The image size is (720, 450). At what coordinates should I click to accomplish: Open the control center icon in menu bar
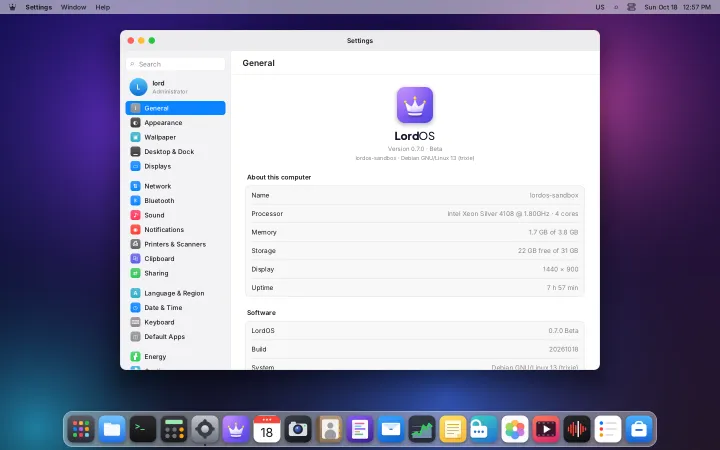tap(631, 7)
